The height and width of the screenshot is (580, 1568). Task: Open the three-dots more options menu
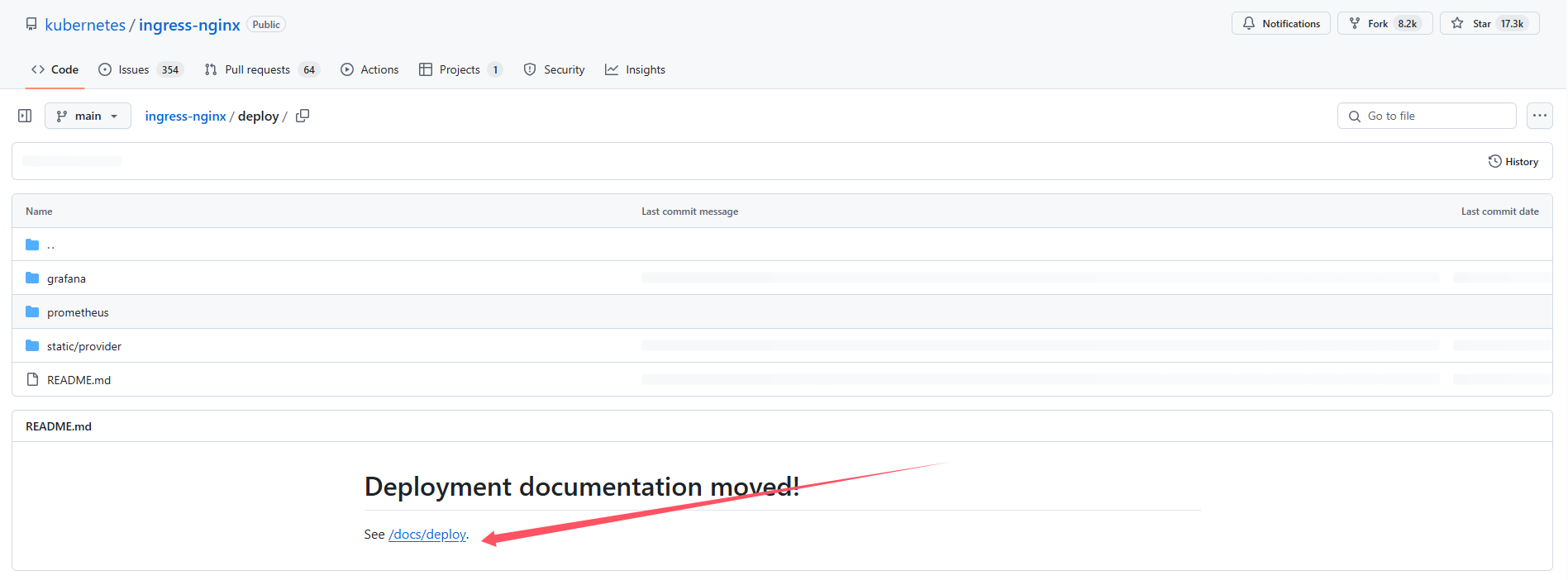pos(1539,116)
